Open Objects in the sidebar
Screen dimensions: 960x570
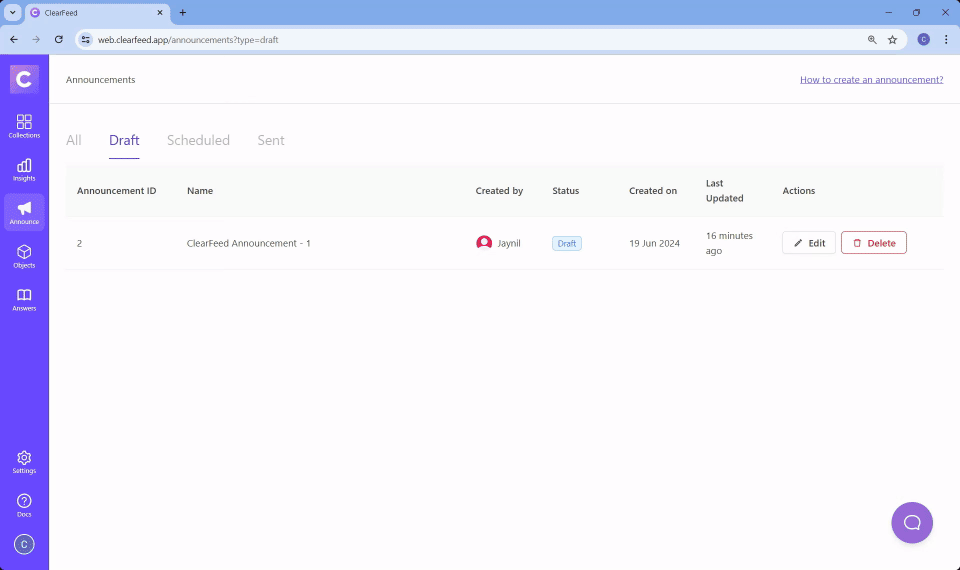(x=24, y=256)
